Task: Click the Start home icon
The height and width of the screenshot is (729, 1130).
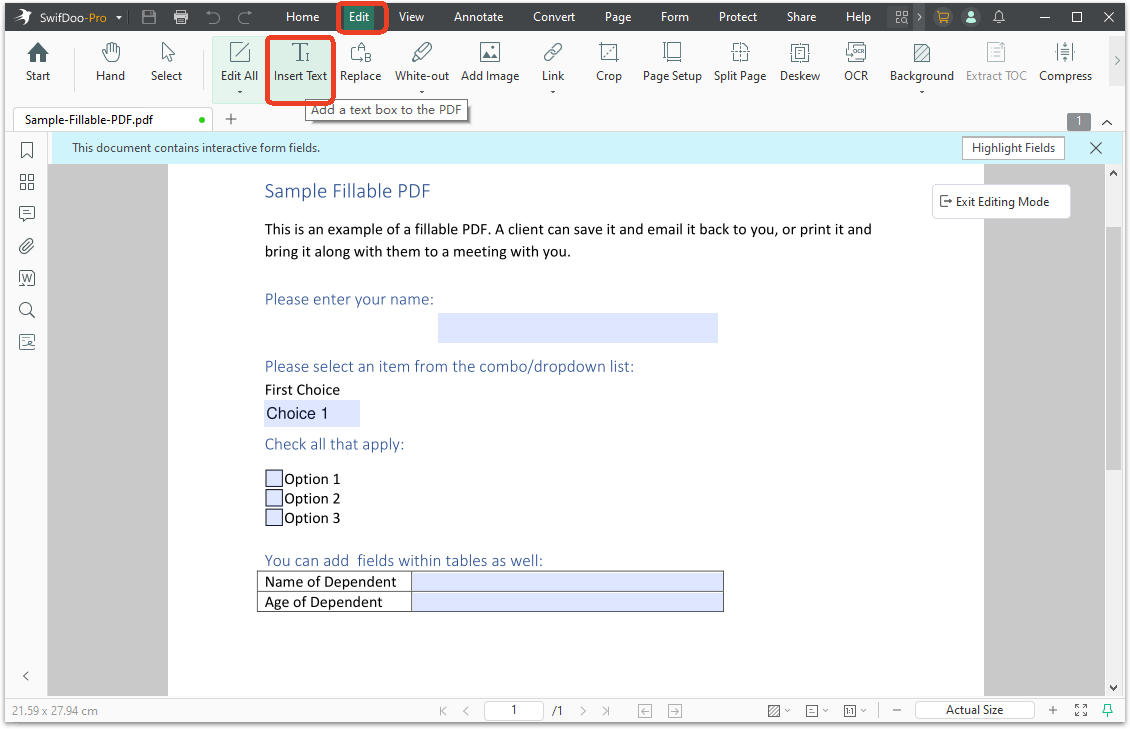Action: [x=37, y=62]
